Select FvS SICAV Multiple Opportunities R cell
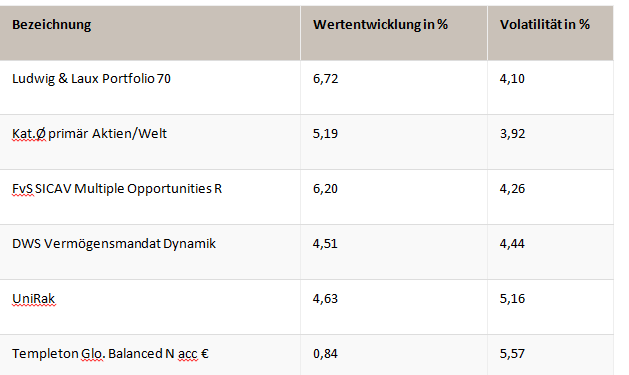 click(150, 197)
